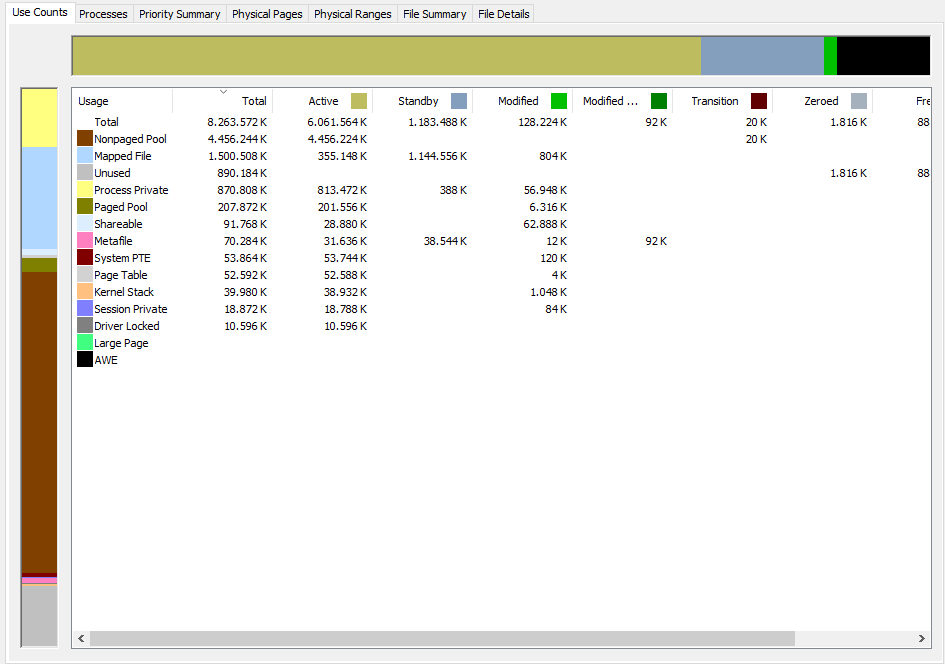The height and width of the screenshot is (664, 945).
Task: Click the brown Nonpaged Pool segment in vertical bar
Action: (x=40, y=422)
